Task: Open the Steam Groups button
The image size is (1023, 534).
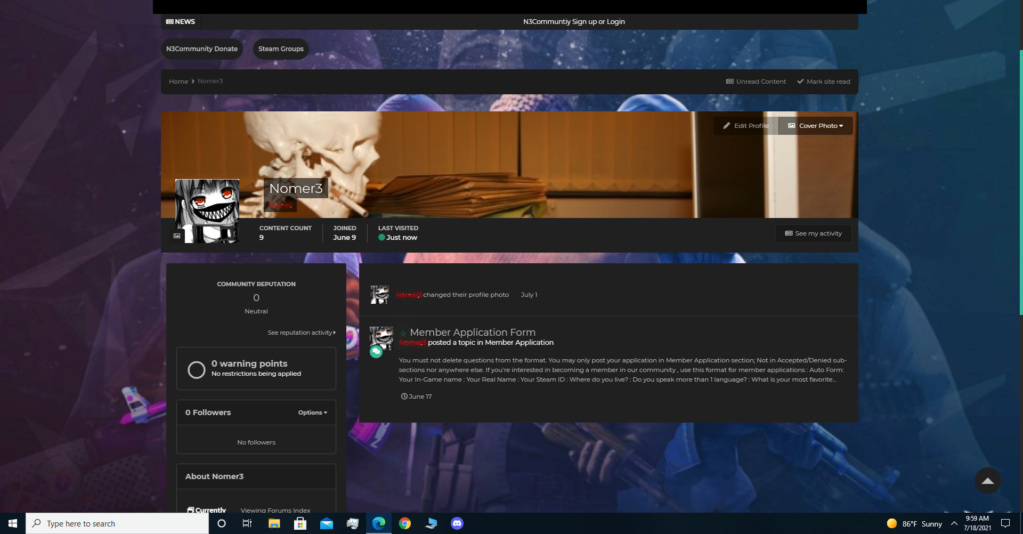Action: point(281,49)
